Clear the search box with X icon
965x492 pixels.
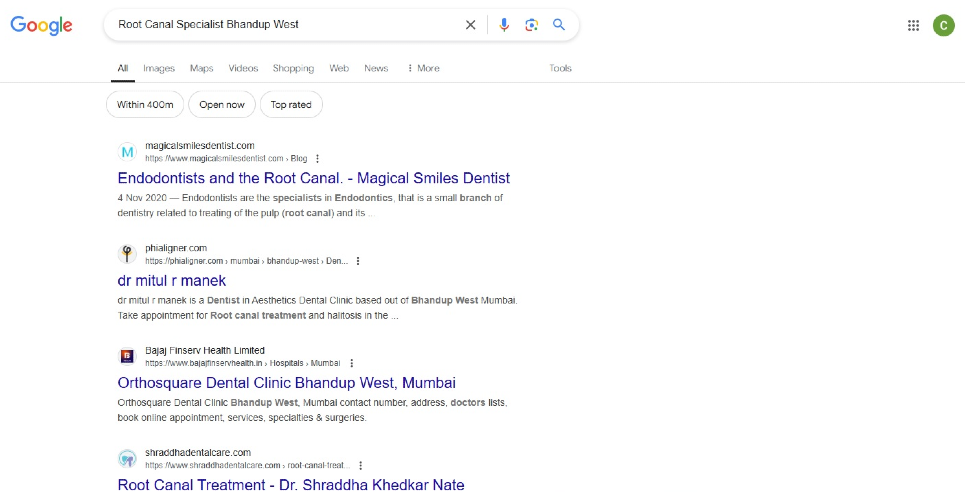(x=470, y=25)
